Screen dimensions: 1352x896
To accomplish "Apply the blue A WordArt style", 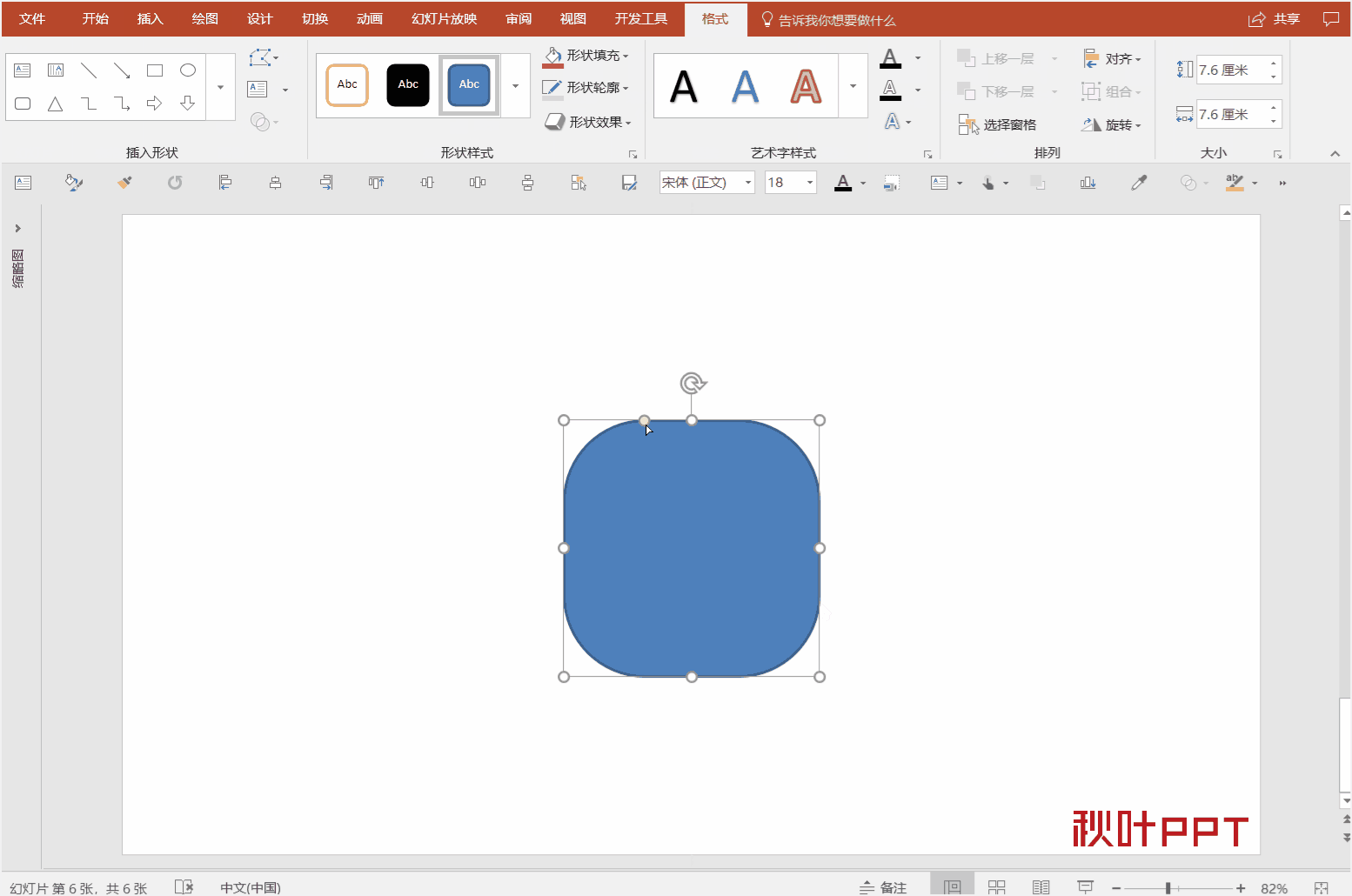I will (745, 87).
